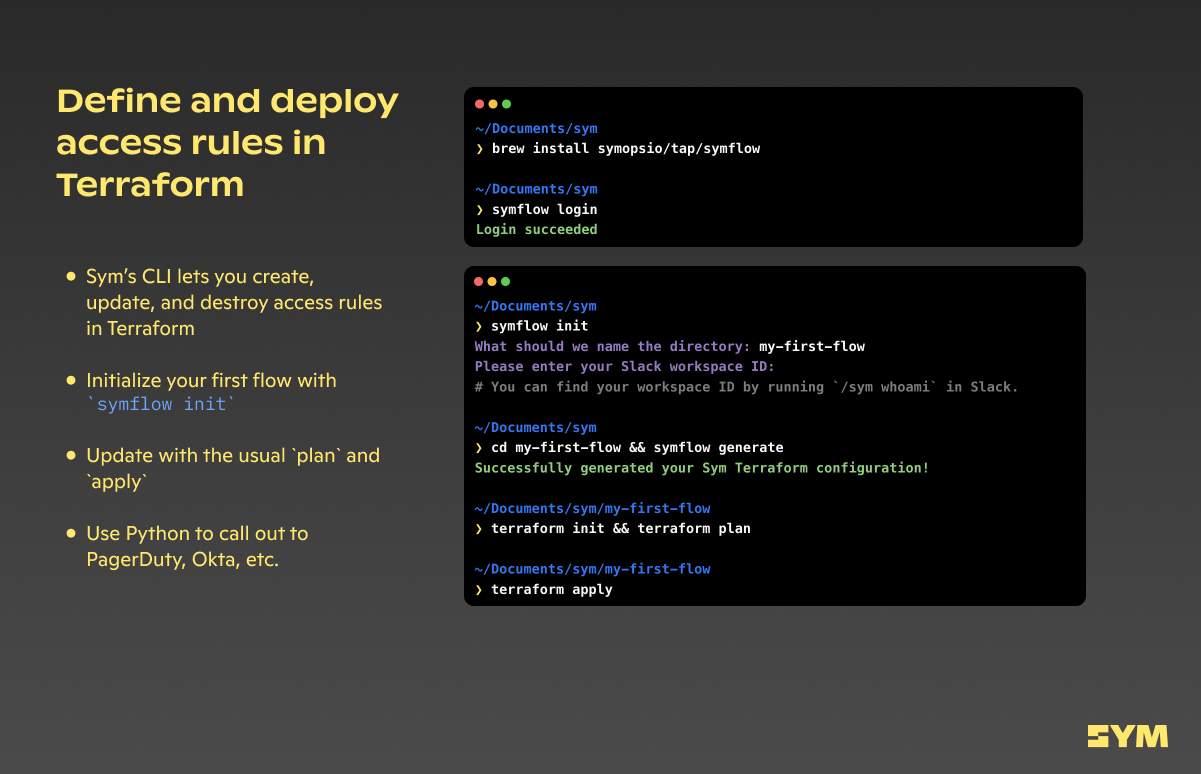The width and height of the screenshot is (1201, 774).
Task: Select the "Update with the usual `plan`" bullet
Action: pos(233,468)
